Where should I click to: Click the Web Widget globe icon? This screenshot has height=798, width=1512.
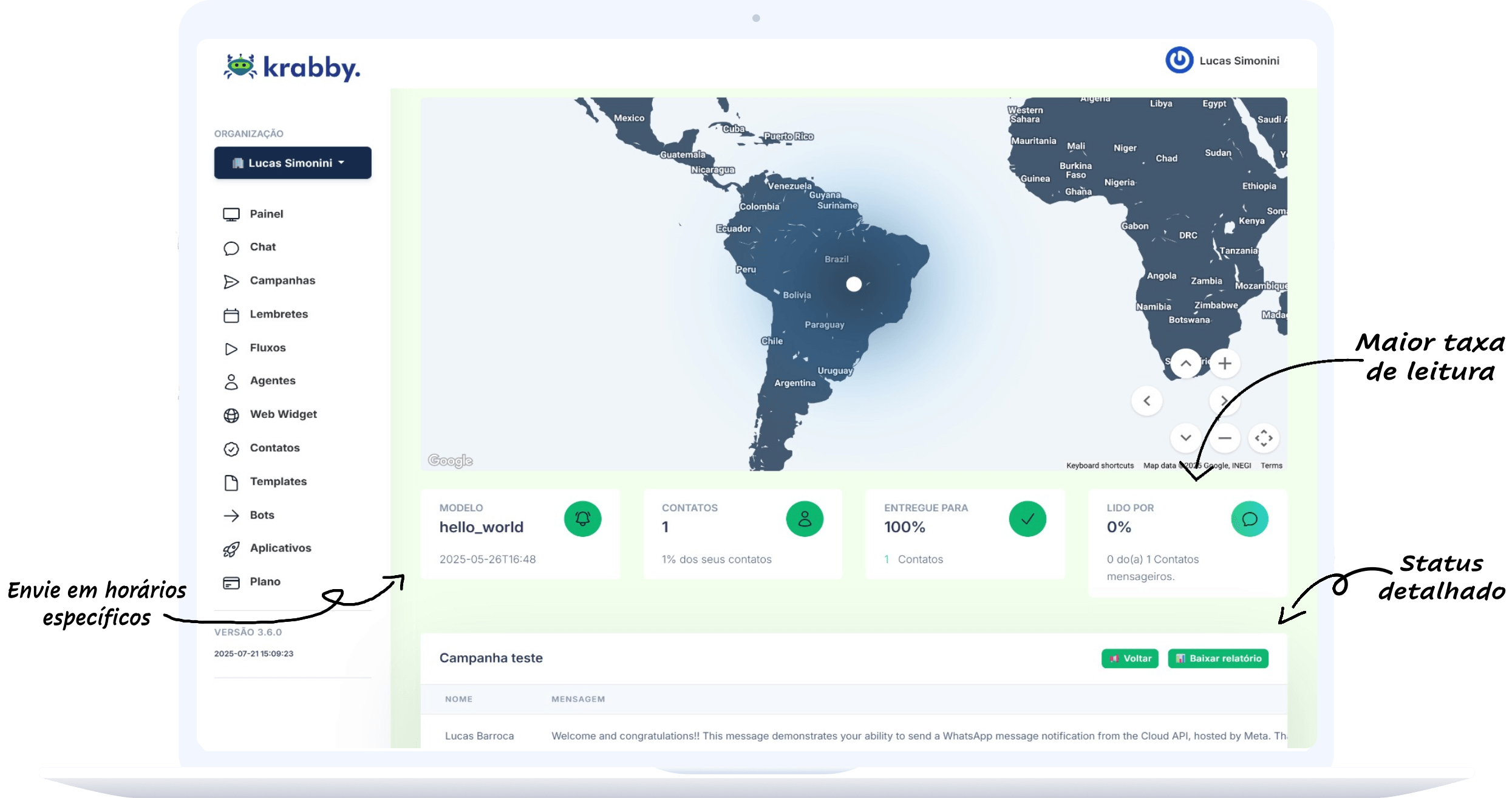231,415
